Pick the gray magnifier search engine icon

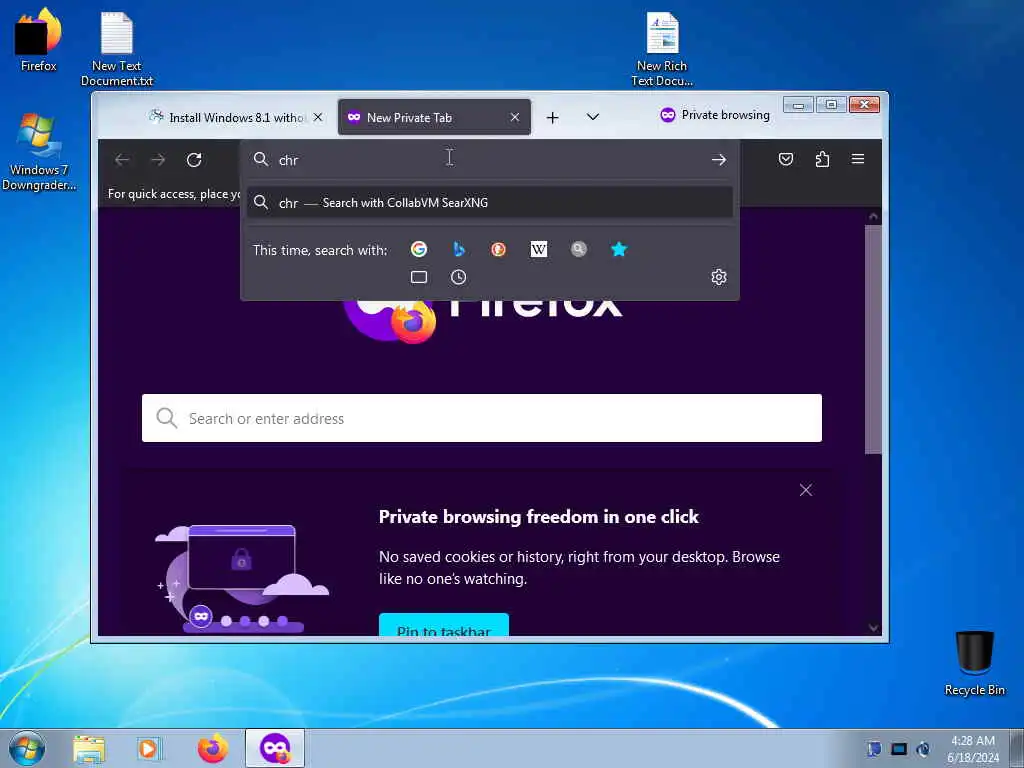pos(579,249)
